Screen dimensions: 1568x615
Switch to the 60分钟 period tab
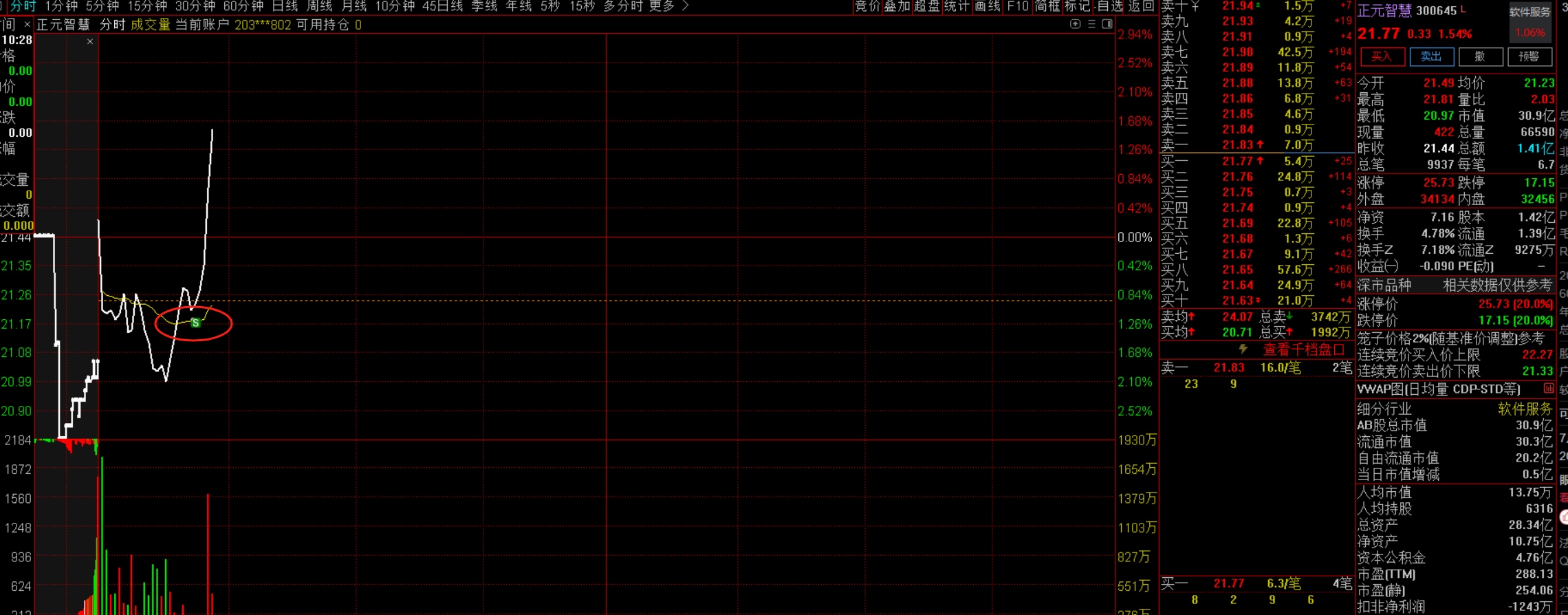click(243, 6)
